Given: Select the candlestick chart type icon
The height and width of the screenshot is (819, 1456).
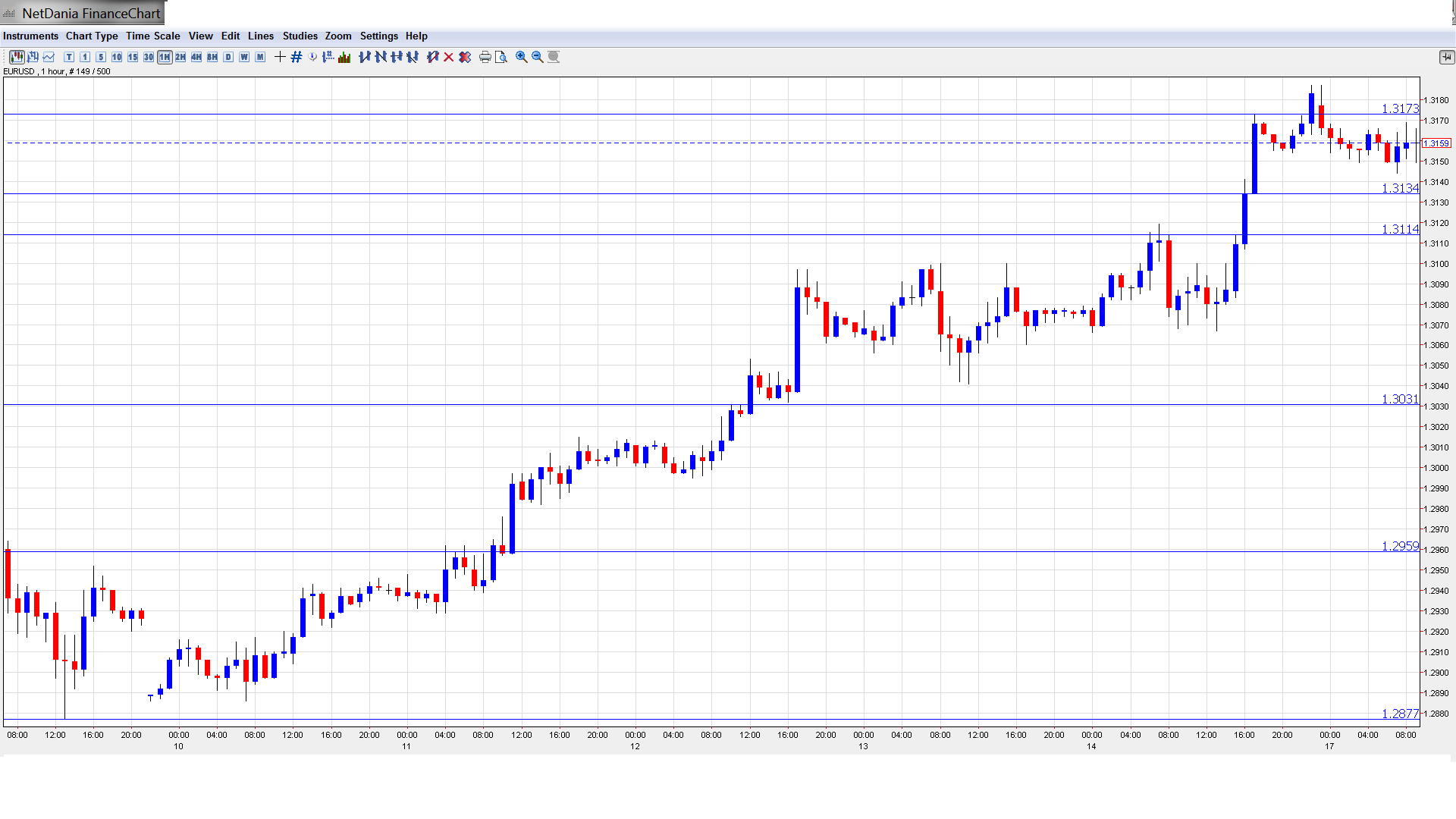Looking at the screenshot, I should click(17, 57).
